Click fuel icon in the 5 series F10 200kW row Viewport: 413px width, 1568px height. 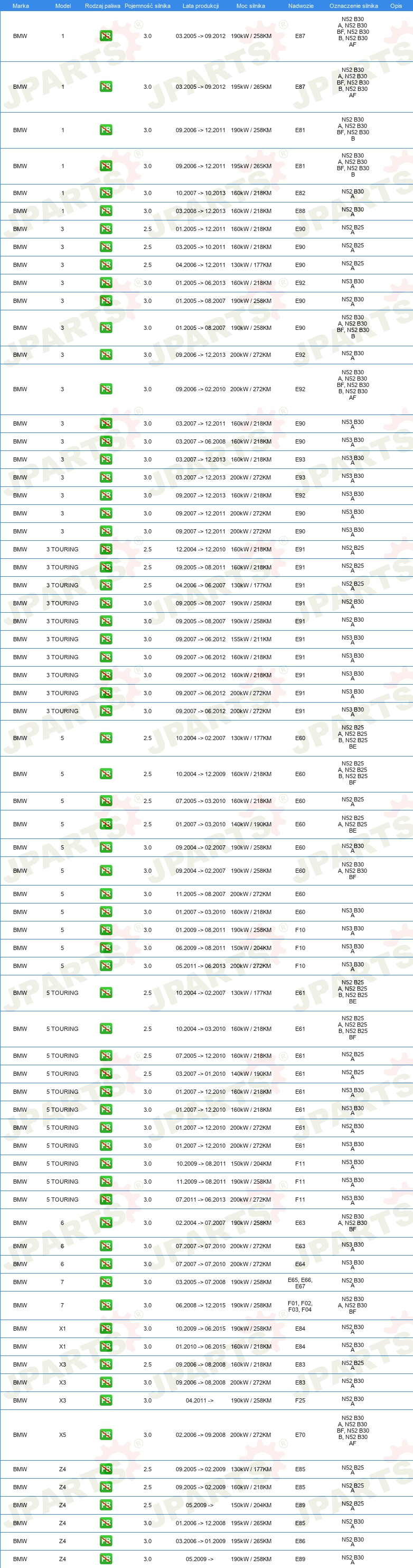point(106,966)
